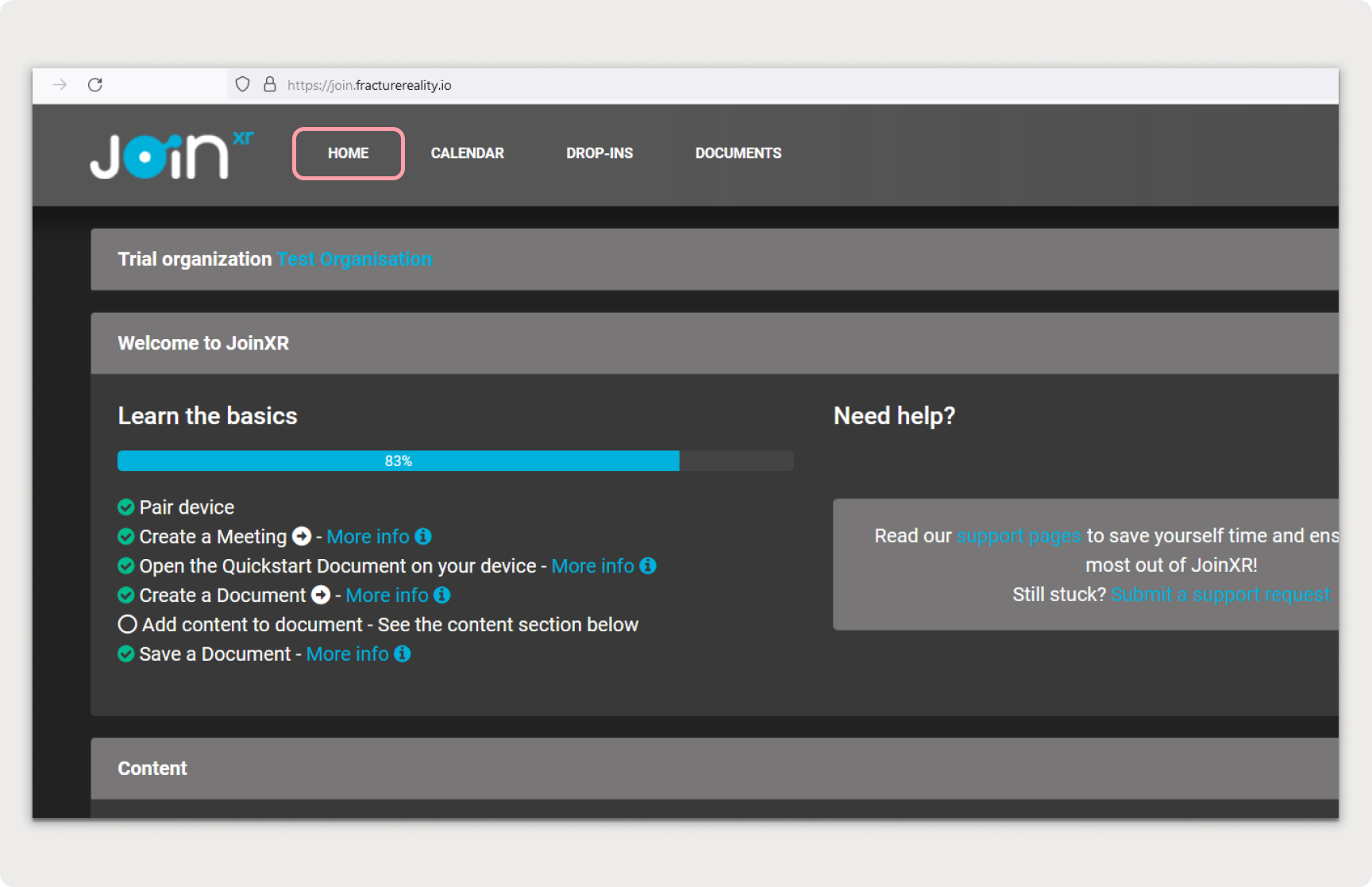The height and width of the screenshot is (887, 1372).
Task: Click the padlock site security icon
Action: pyautogui.click(x=270, y=84)
